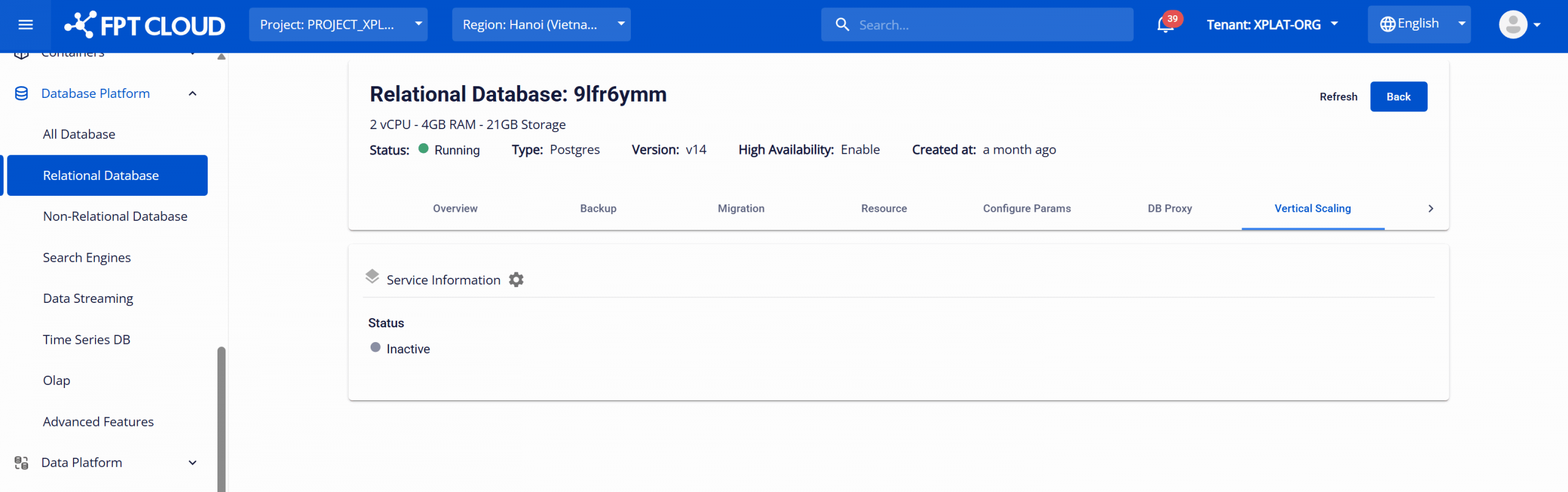Image resolution: width=1568 pixels, height=492 pixels.
Task: Open notifications bell with 39 alerts
Action: point(1165,24)
